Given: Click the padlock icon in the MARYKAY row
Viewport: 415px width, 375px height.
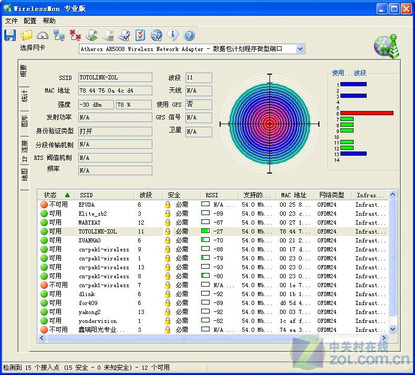Looking at the screenshot, I should tap(168, 223).
